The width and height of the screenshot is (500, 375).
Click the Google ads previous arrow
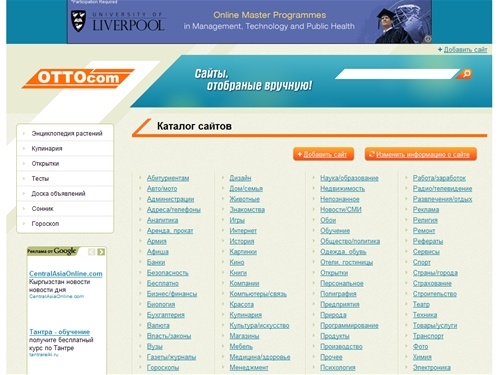click(92, 252)
